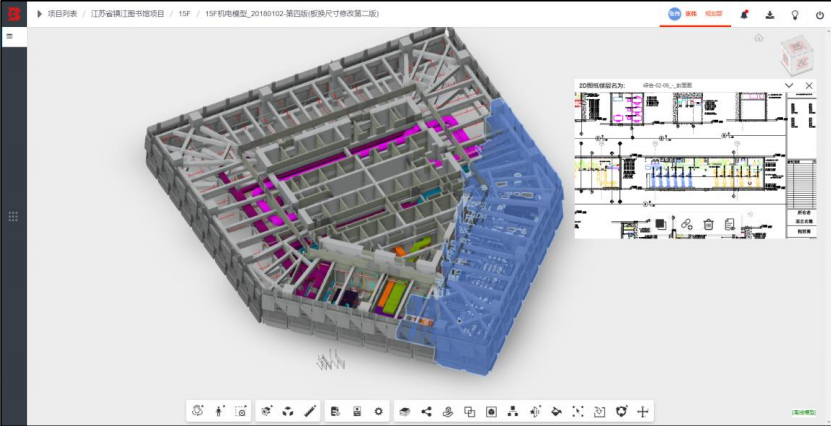Image resolution: width=831 pixels, height=426 pixels.
Task: Click the exploded cube icon
Action: [288, 411]
